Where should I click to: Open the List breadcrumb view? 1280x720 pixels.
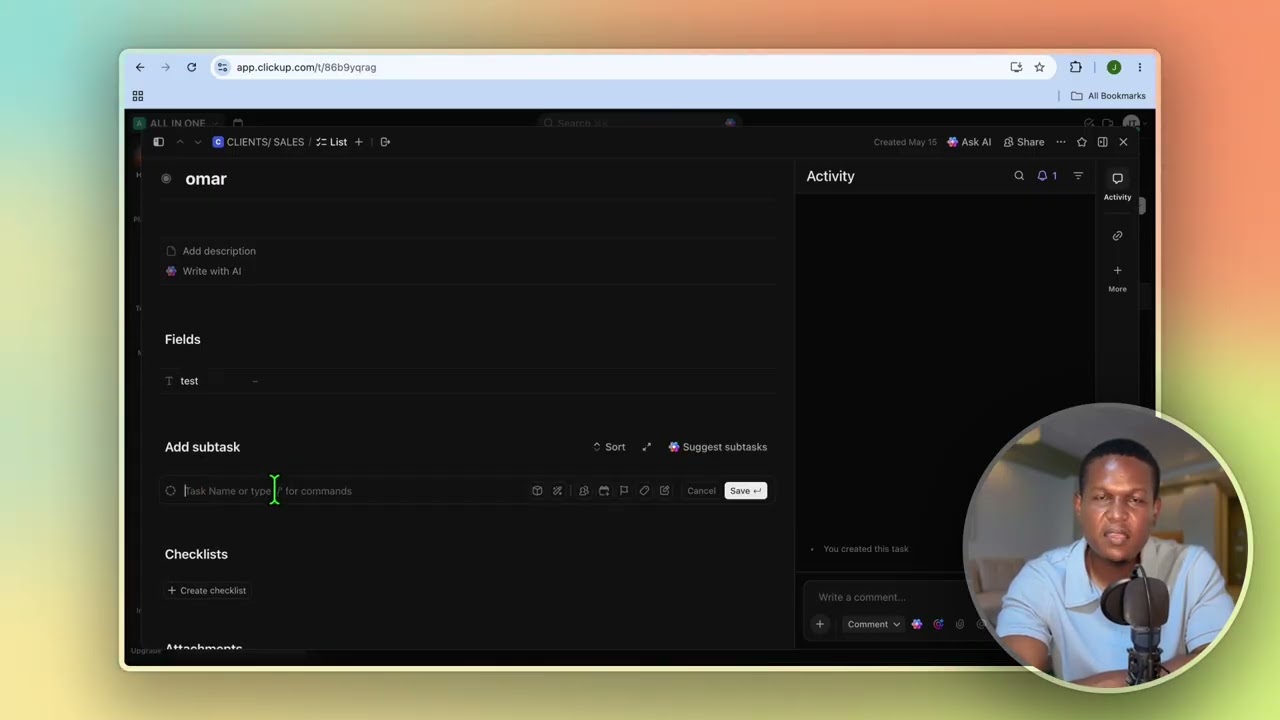click(332, 142)
